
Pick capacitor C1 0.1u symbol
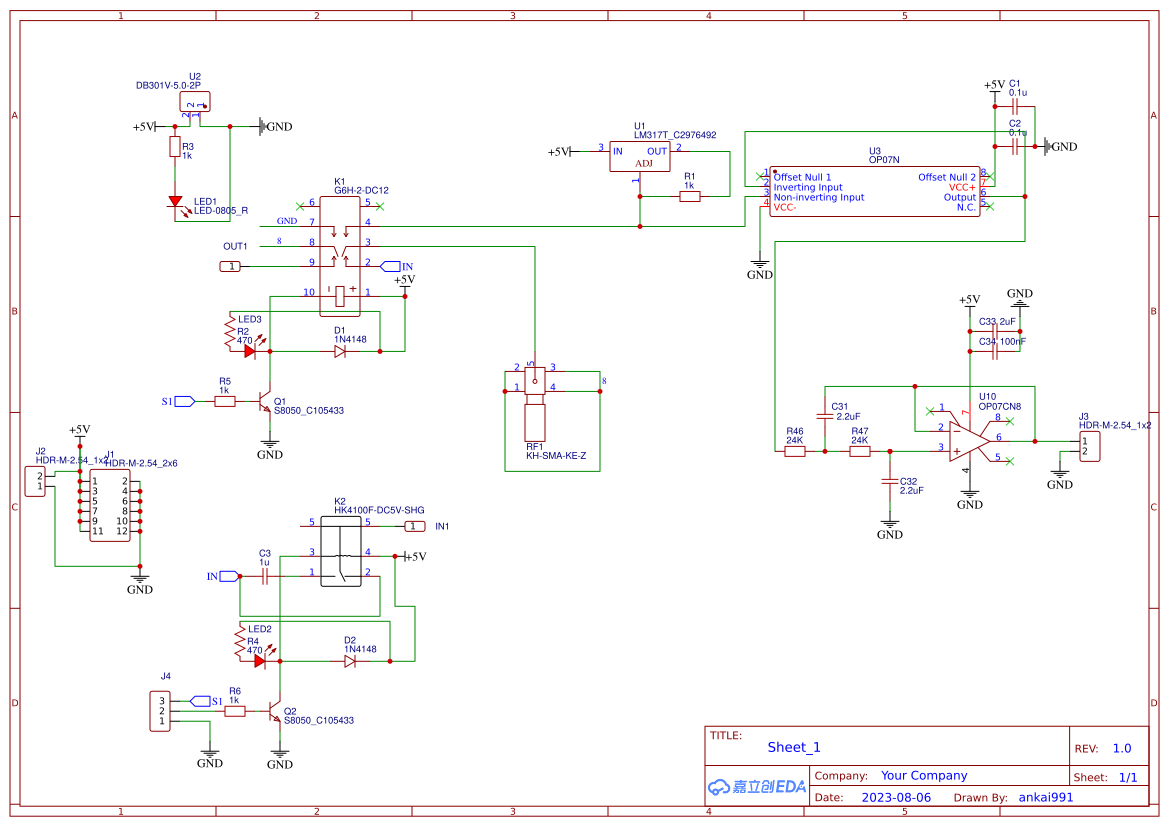click(1015, 107)
